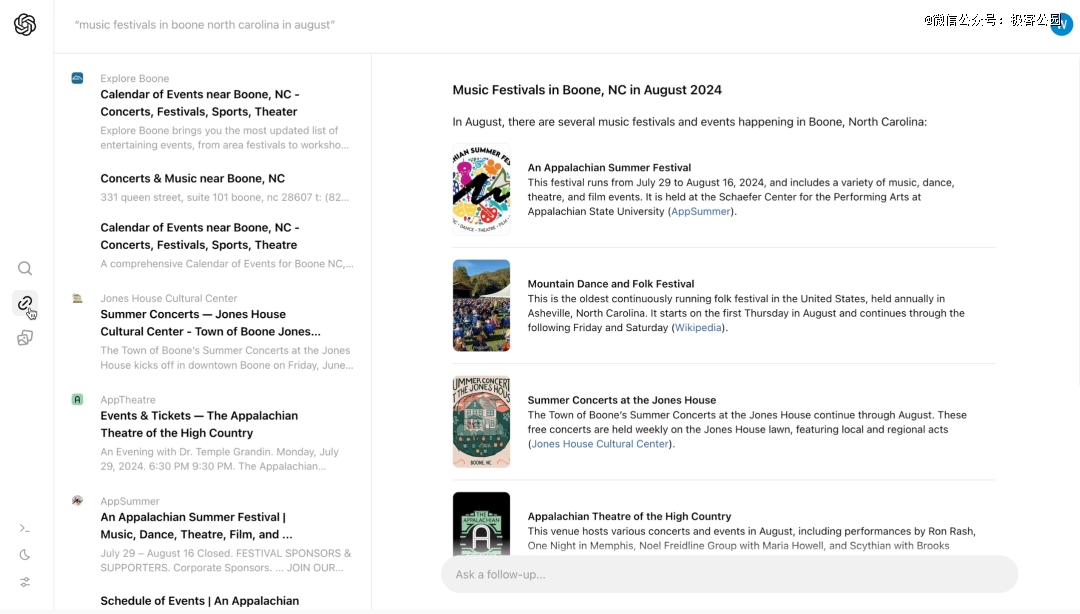The width and height of the screenshot is (1080, 614).
Task: Click the "An Appalachian Summer Festival" title in the answer
Action: click(x=609, y=167)
